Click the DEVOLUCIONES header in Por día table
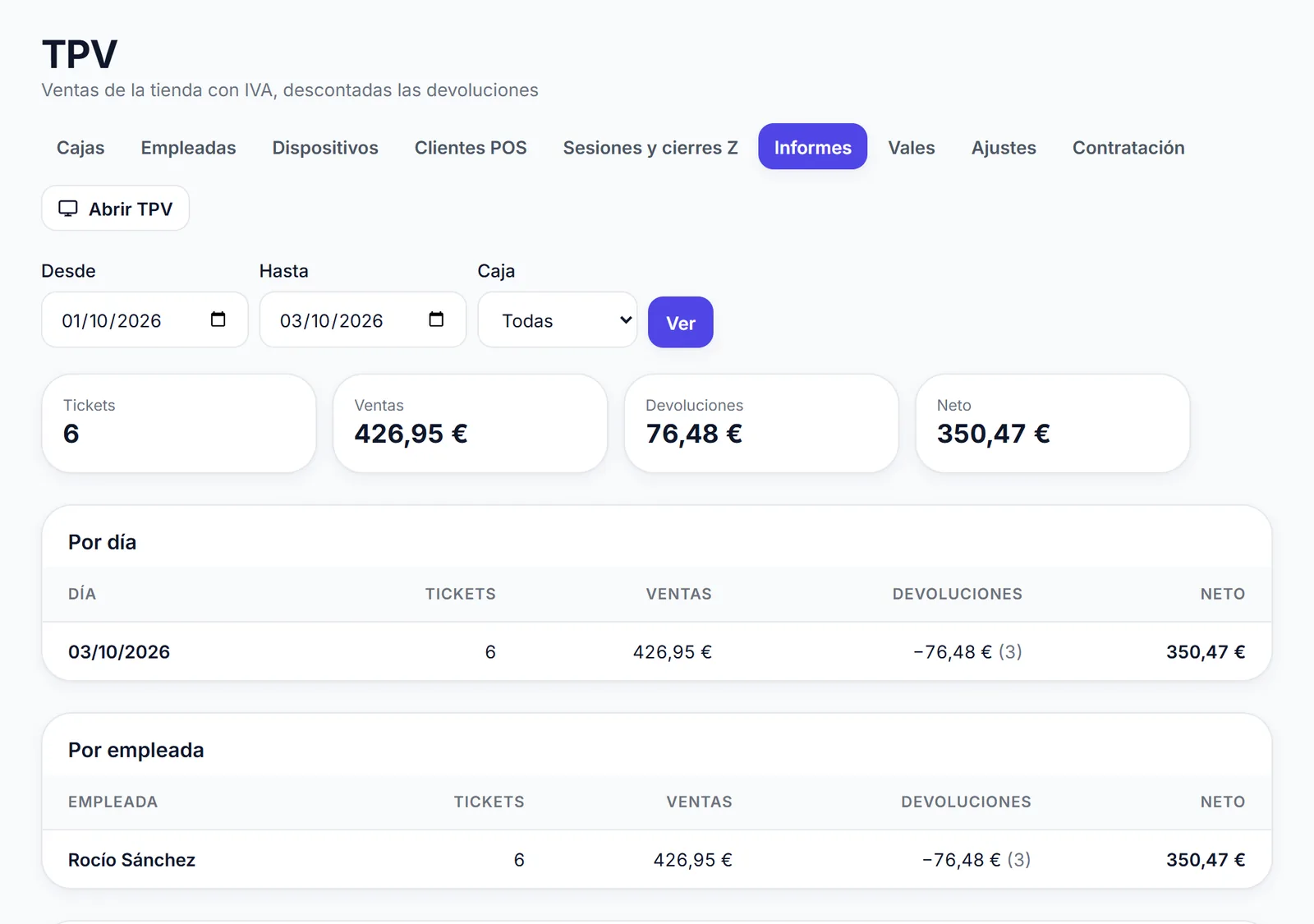Image resolution: width=1314 pixels, height=924 pixels. (958, 594)
